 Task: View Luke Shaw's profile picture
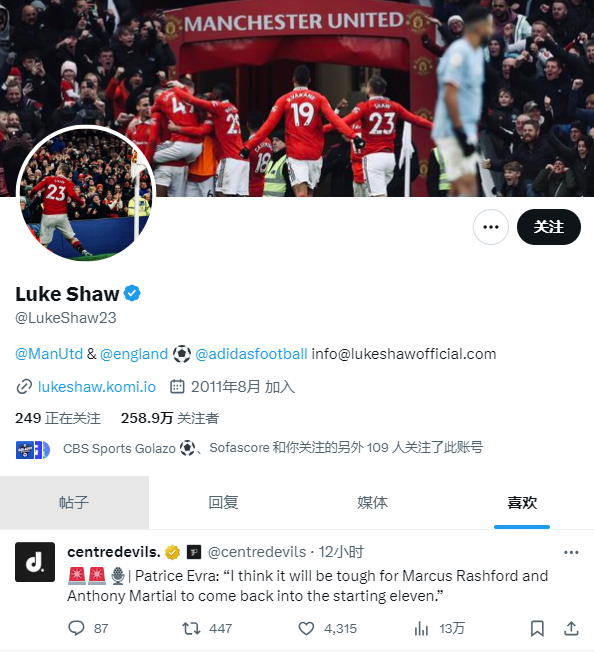[86, 193]
